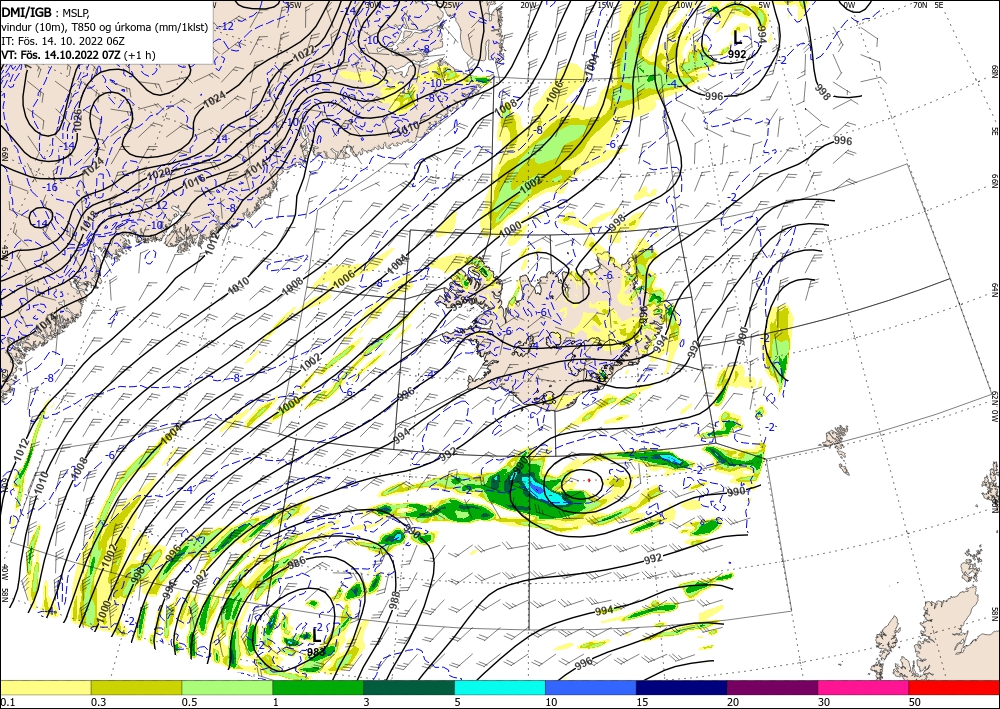Image resolution: width=1000 pixels, height=709 pixels.
Task: Click the 986 isobar label near the southern low
Action: click(297, 562)
